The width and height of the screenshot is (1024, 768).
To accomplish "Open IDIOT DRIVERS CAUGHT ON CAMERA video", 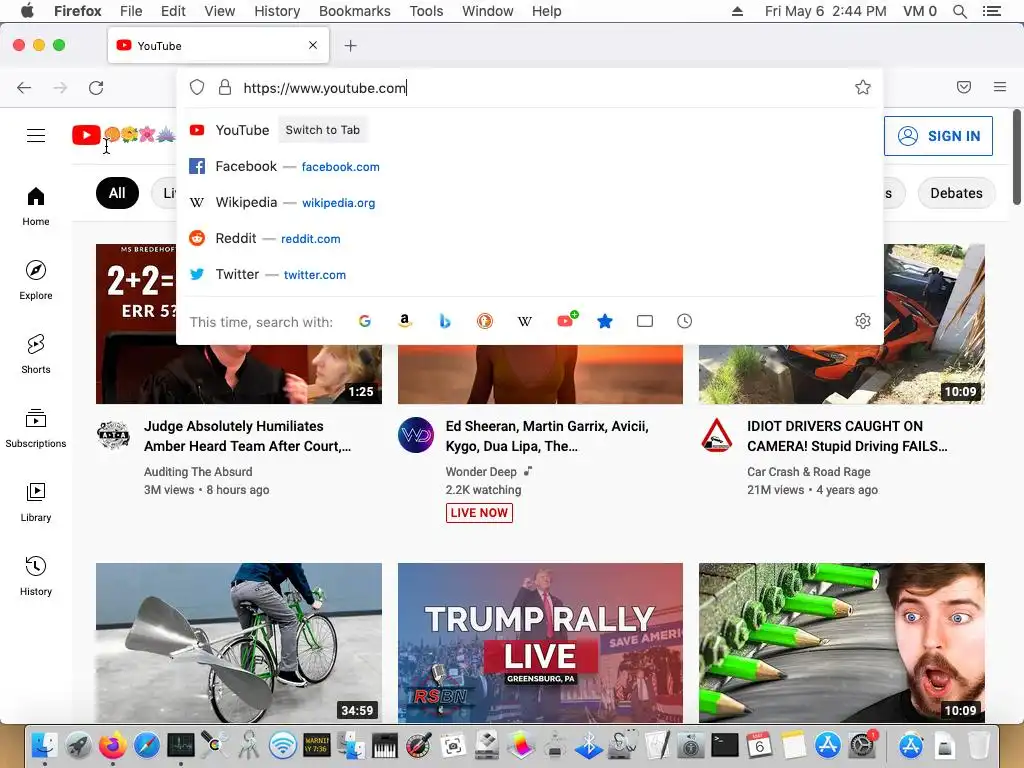I will [x=847, y=436].
